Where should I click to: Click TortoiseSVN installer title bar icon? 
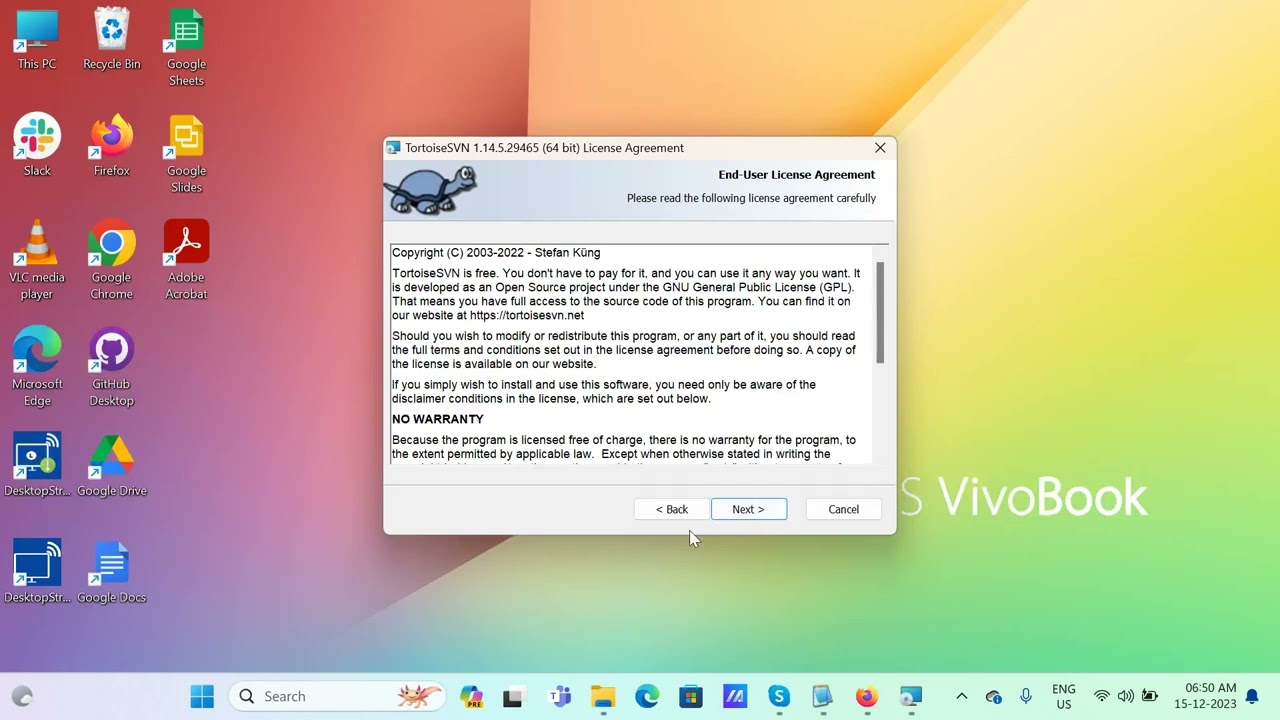pos(394,148)
